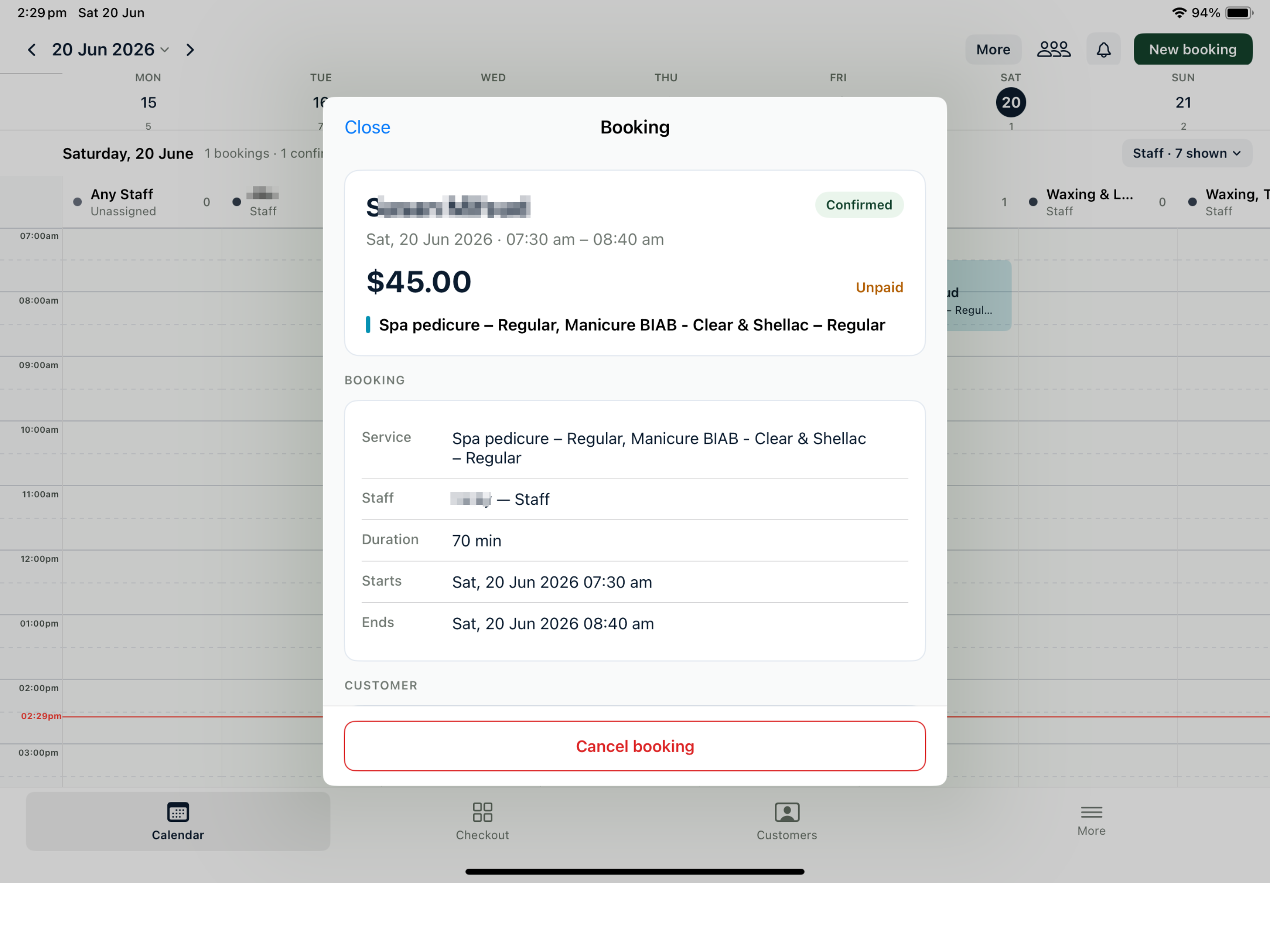The width and height of the screenshot is (1270, 952).
Task: Expand the Staff · 7 shown filter
Action: pos(1186,153)
